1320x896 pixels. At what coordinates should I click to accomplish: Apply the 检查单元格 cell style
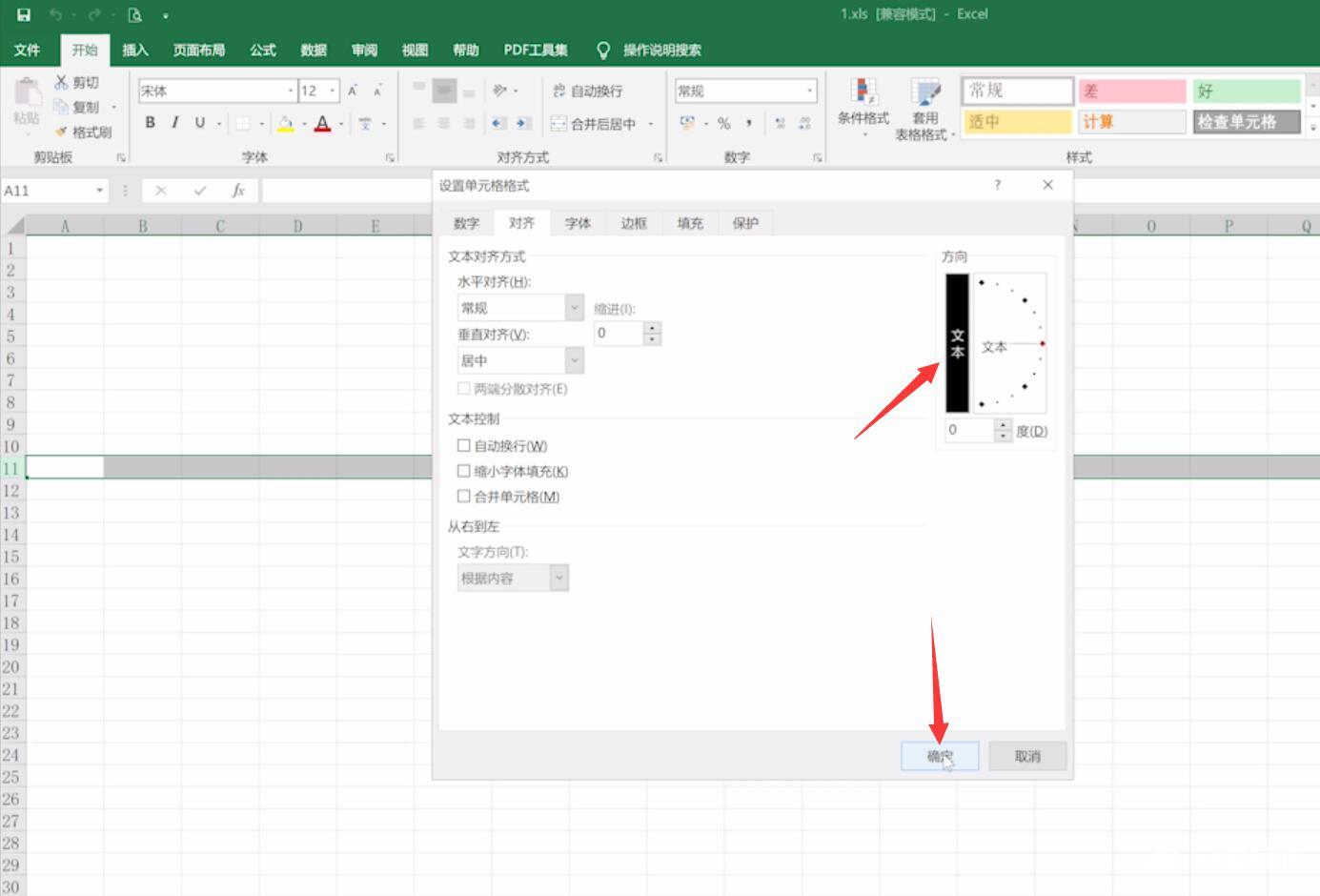(1246, 122)
